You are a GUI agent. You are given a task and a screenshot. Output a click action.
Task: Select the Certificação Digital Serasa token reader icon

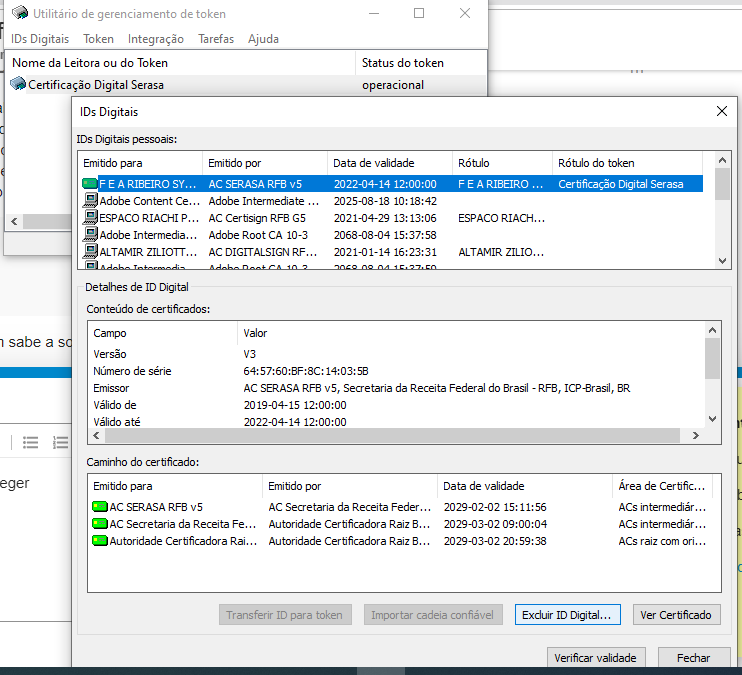(x=18, y=84)
